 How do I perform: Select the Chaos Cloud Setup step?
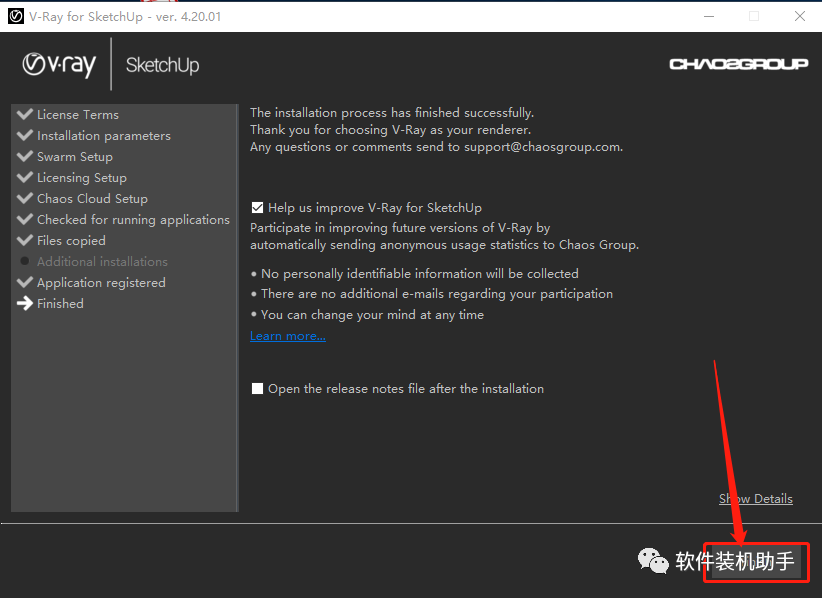(x=92, y=198)
